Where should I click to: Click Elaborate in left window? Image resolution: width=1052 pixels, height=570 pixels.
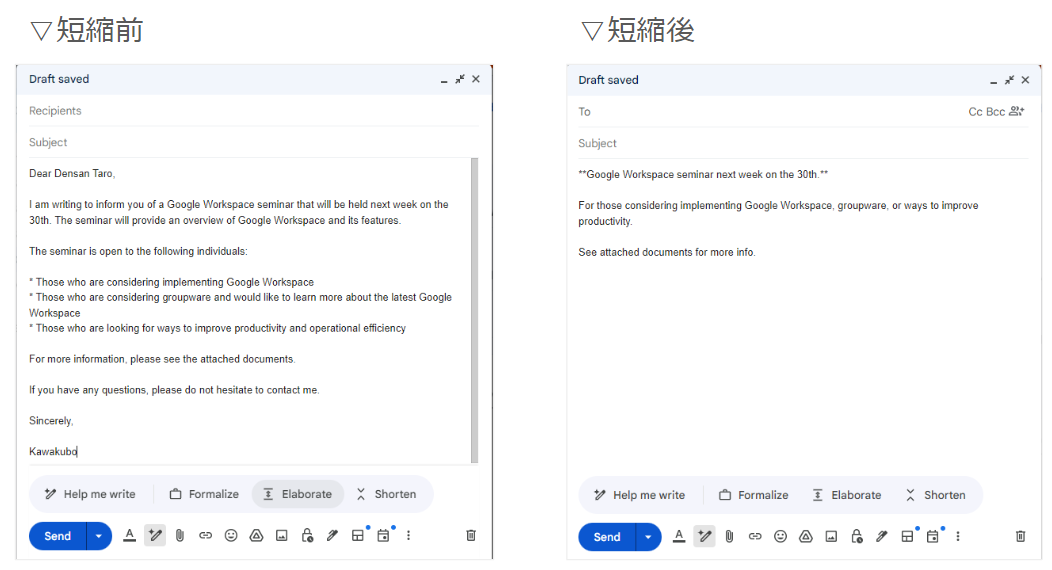(x=298, y=494)
